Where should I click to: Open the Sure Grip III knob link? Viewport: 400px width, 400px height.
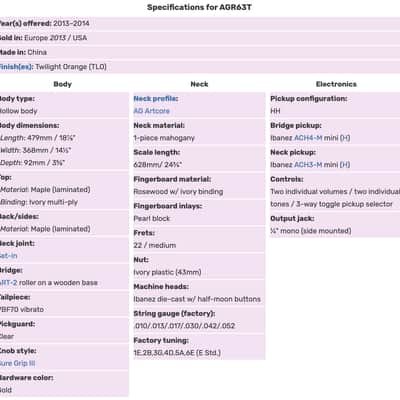pos(17,363)
